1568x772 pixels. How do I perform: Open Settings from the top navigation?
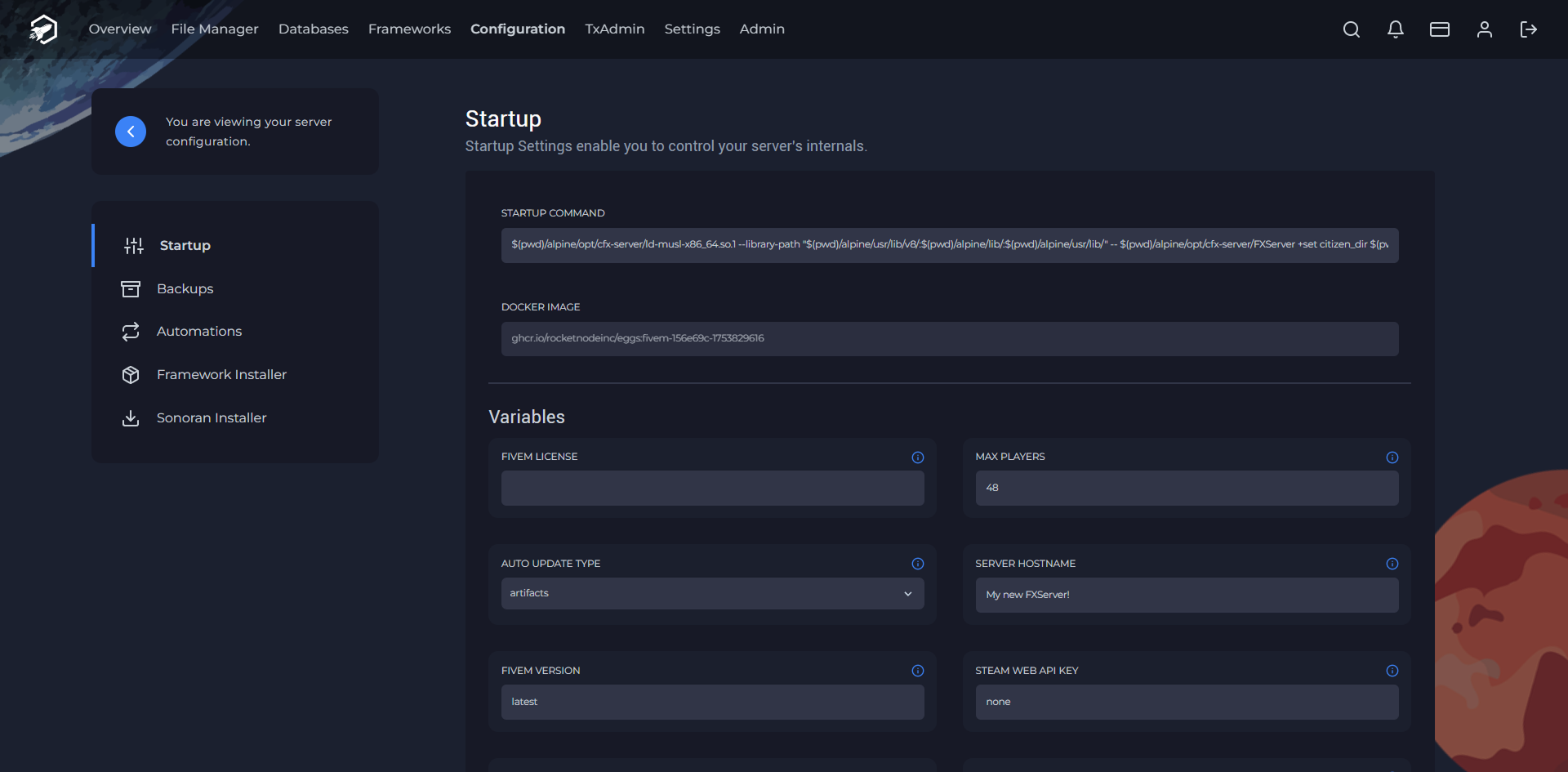(692, 29)
